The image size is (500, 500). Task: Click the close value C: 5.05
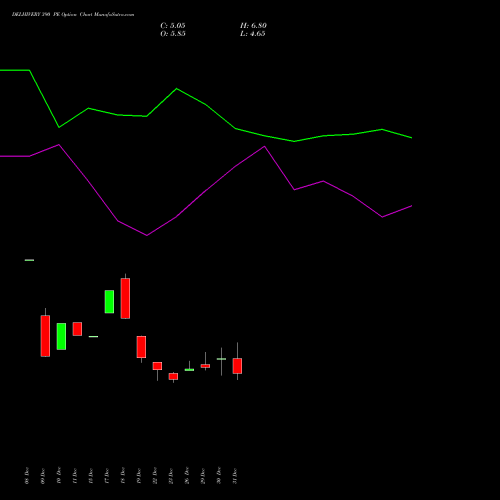(173, 26)
